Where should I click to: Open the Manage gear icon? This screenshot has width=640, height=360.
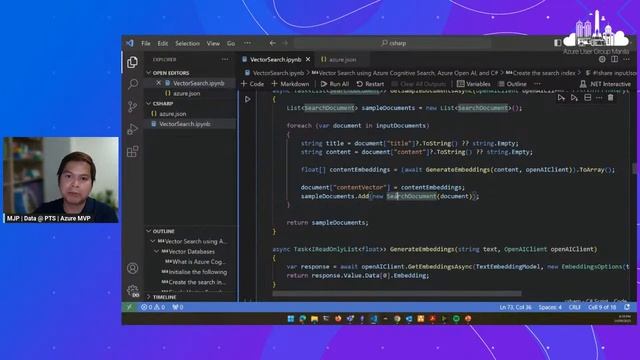click(132, 291)
